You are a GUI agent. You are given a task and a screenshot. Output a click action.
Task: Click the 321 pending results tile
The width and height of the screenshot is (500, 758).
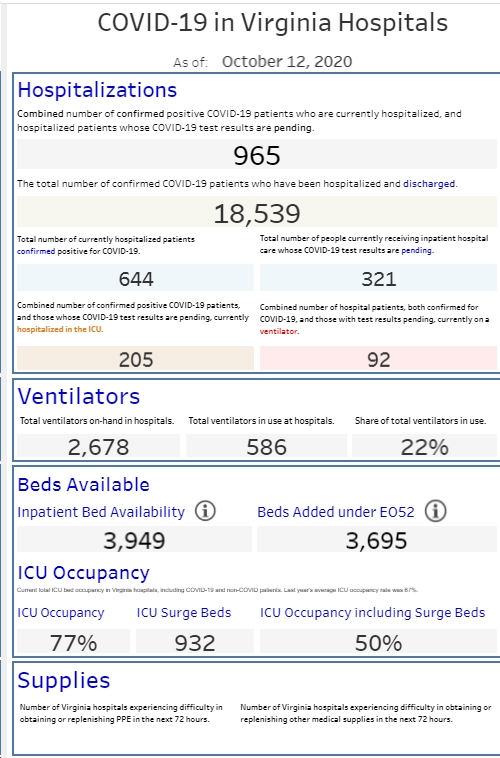[x=378, y=278]
